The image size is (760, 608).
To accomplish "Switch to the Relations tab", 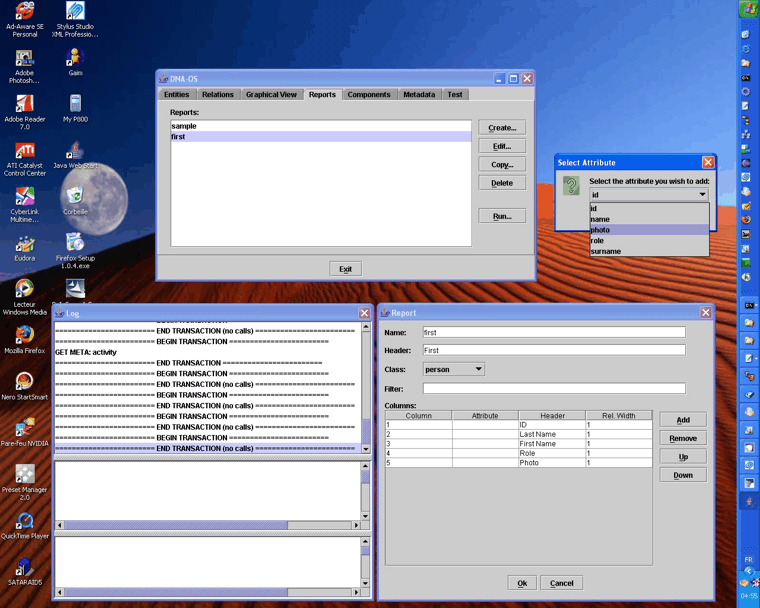I will coord(218,95).
